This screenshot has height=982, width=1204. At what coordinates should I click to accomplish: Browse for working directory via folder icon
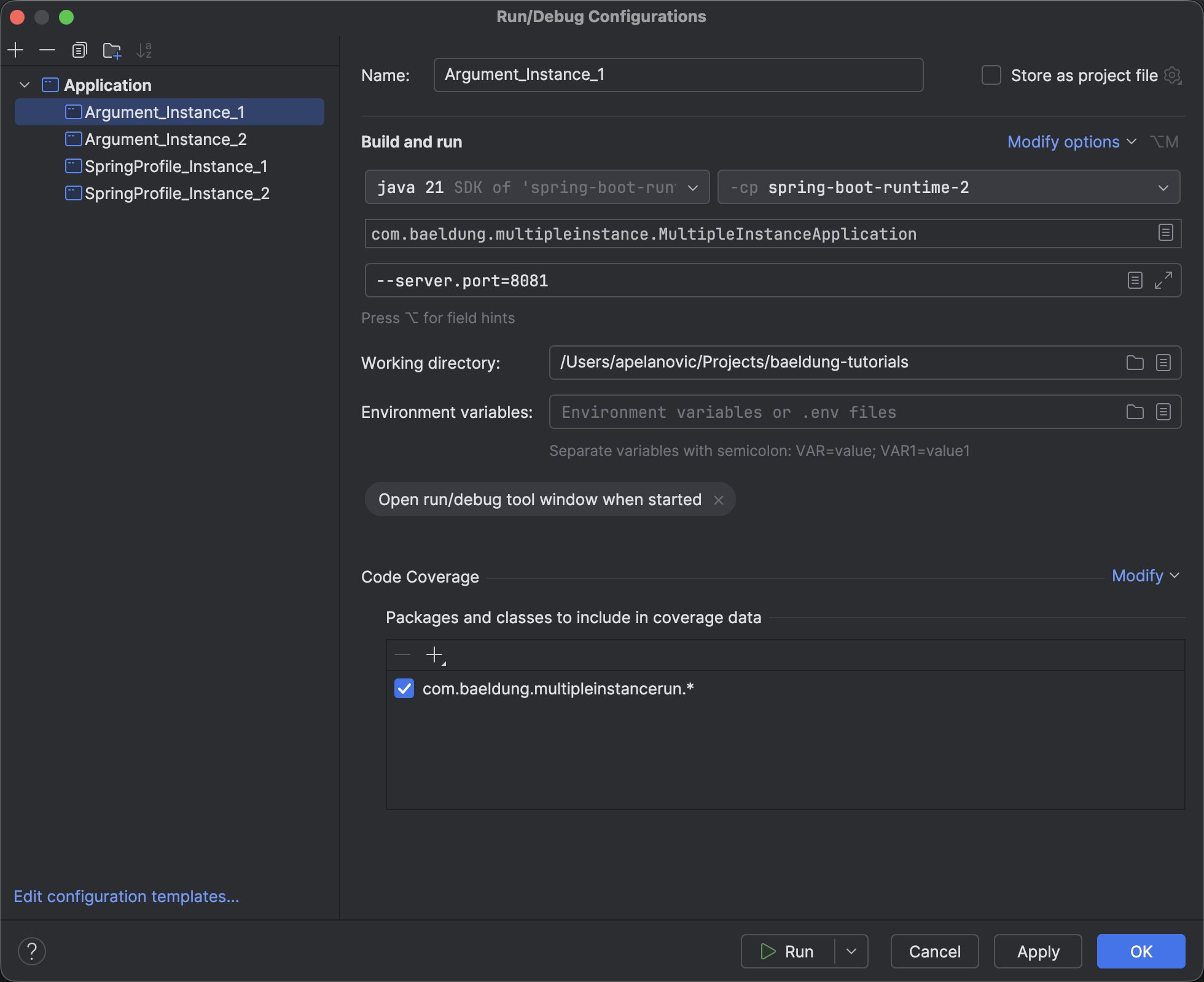[x=1135, y=363]
